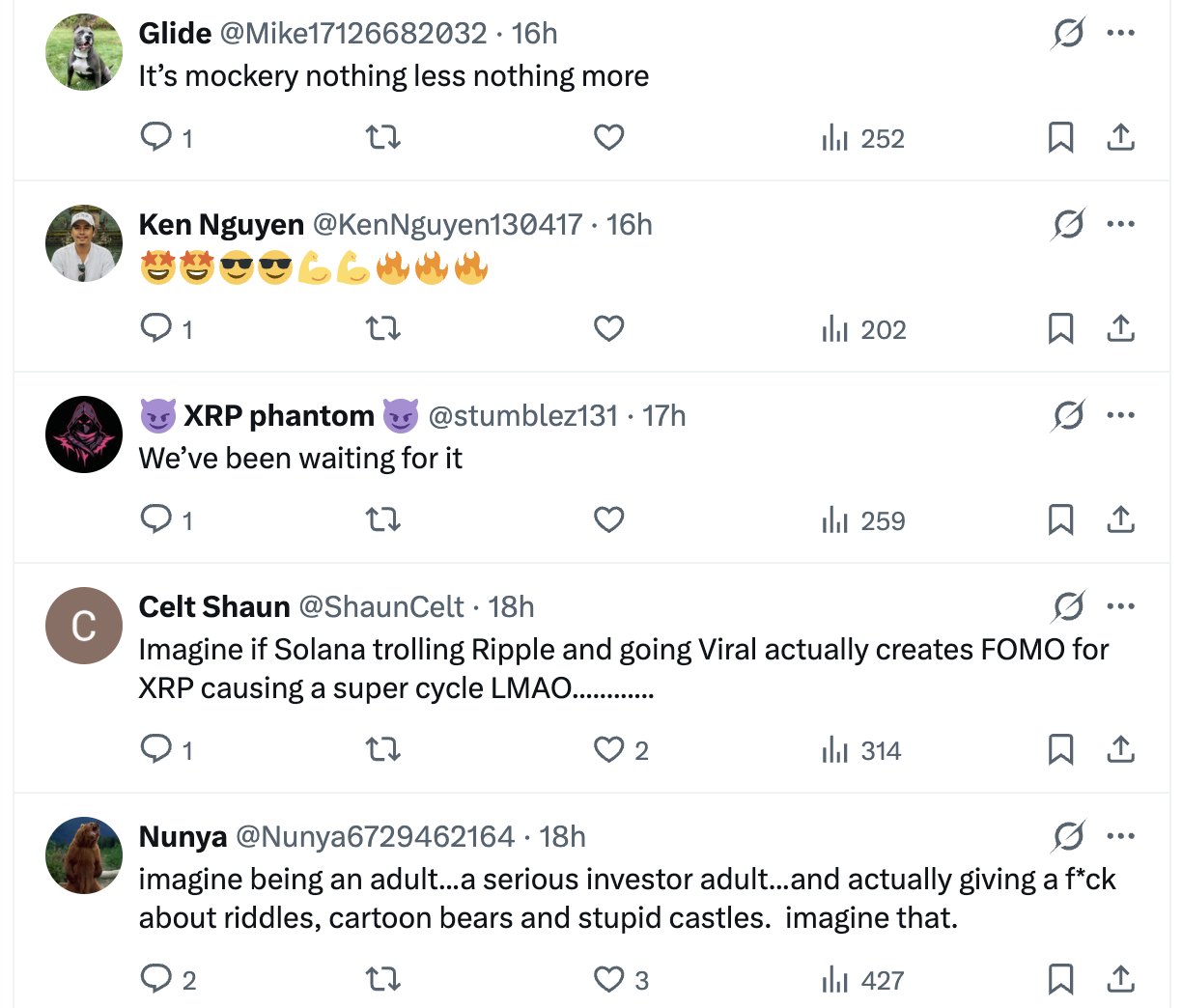
Task: Bookmark XRP phantom's tweet
Action: (x=1060, y=519)
